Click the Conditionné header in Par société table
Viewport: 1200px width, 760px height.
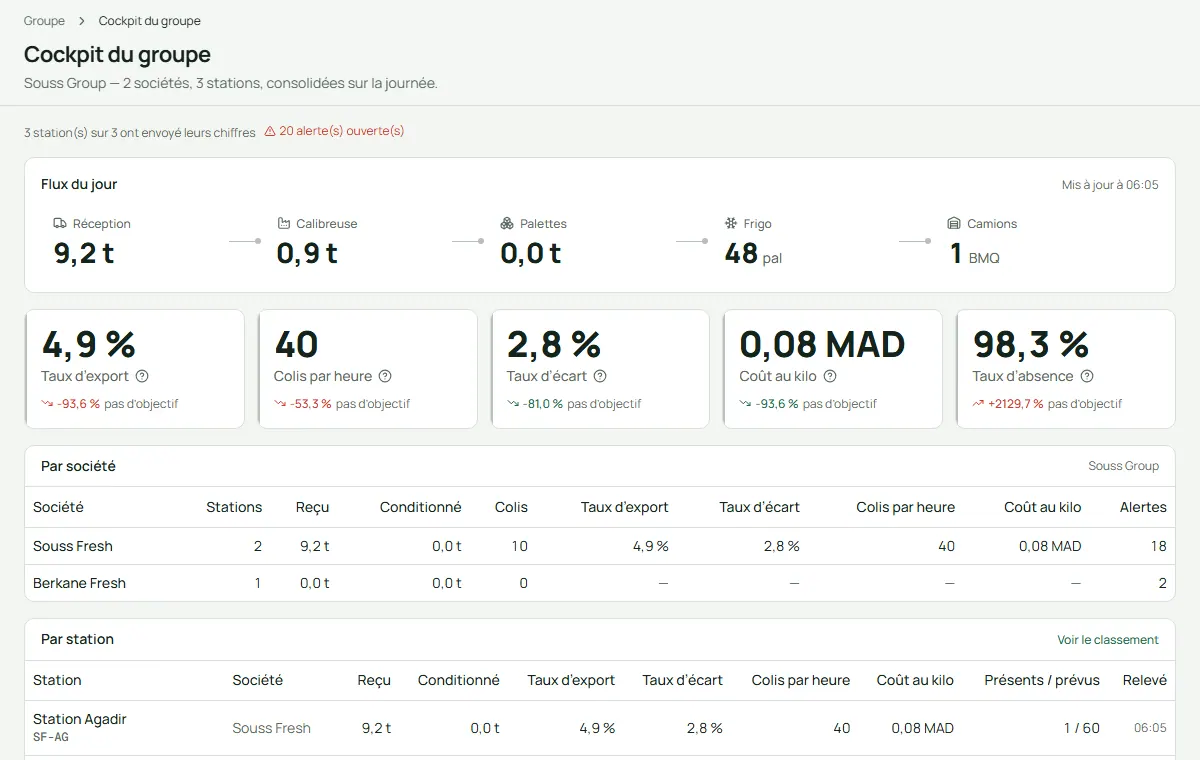pos(421,507)
